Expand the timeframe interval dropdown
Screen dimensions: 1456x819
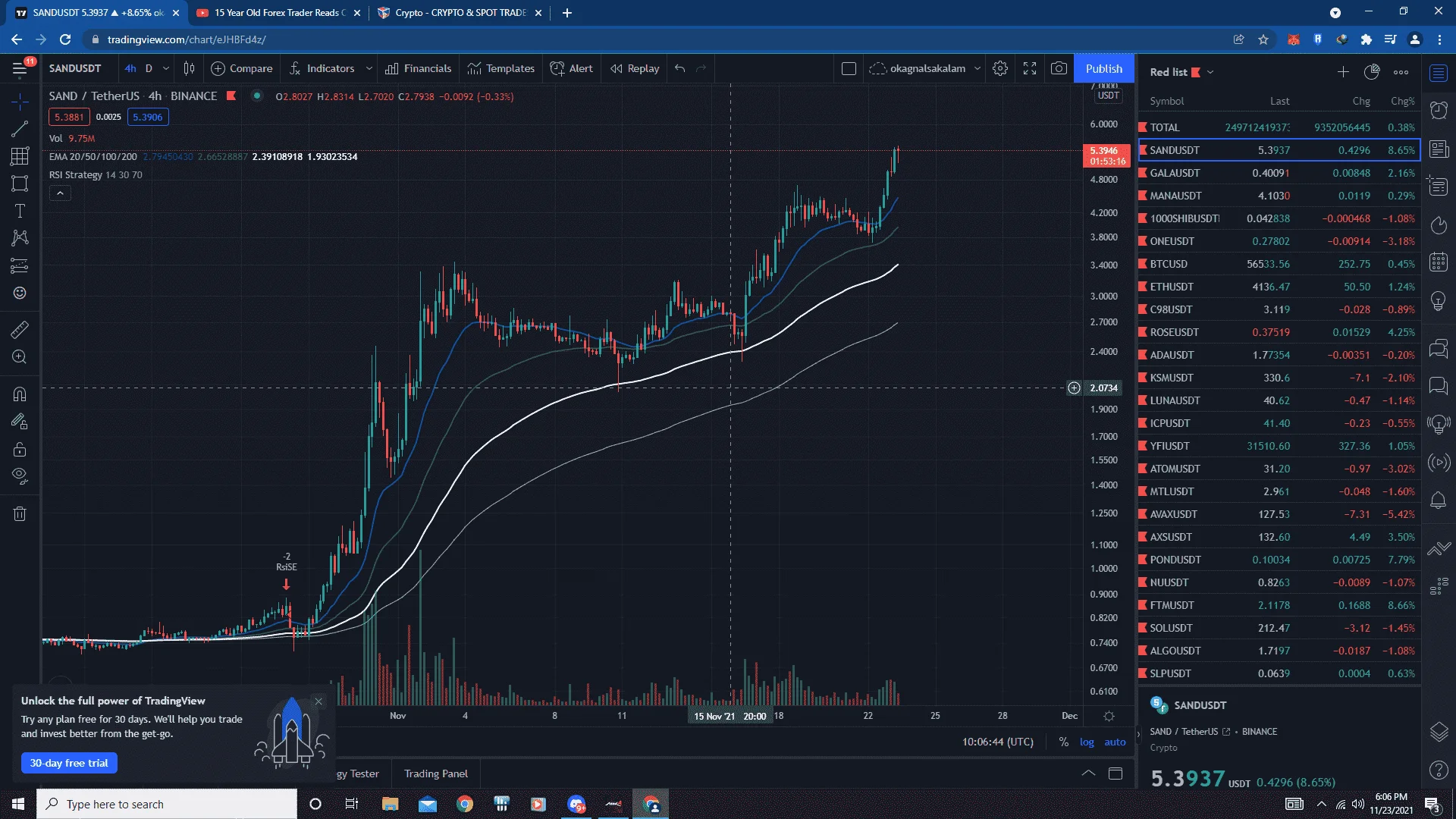click(166, 68)
